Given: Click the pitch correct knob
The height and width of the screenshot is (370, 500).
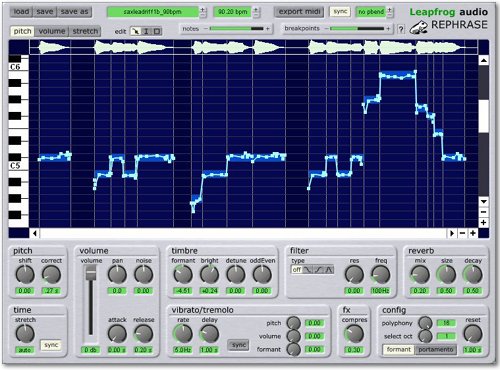Looking at the screenshot, I should pyautogui.click(x=51, y=275).
